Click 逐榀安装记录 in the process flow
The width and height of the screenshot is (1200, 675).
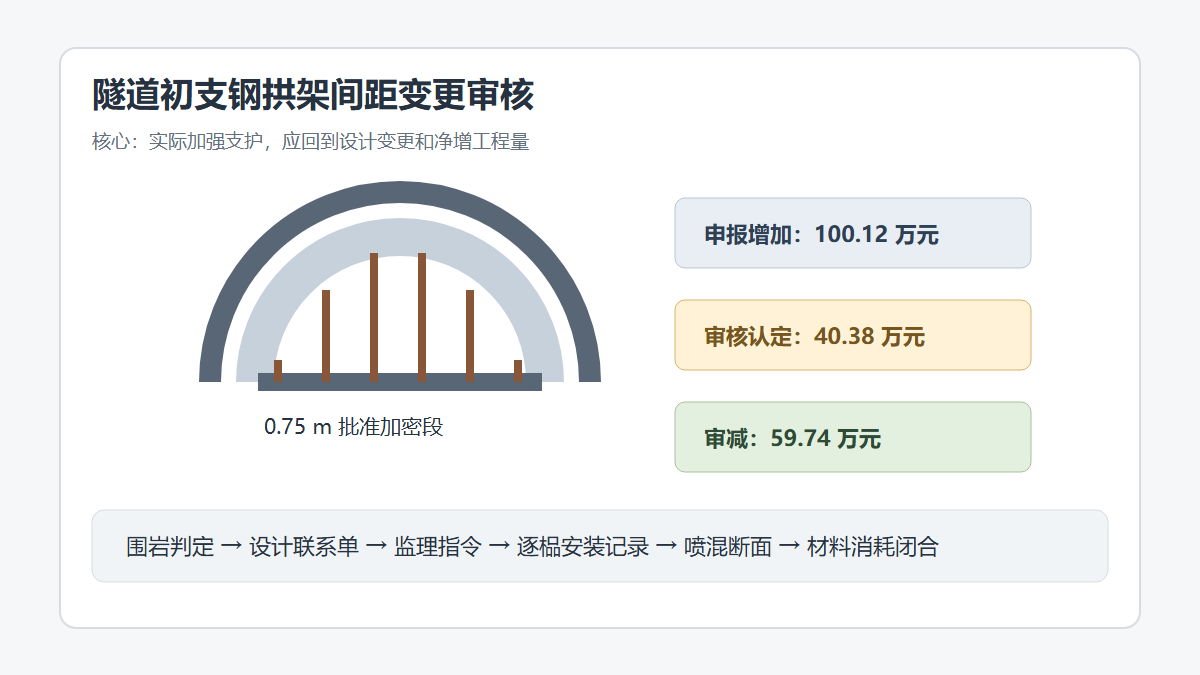(x=583, y=547)
